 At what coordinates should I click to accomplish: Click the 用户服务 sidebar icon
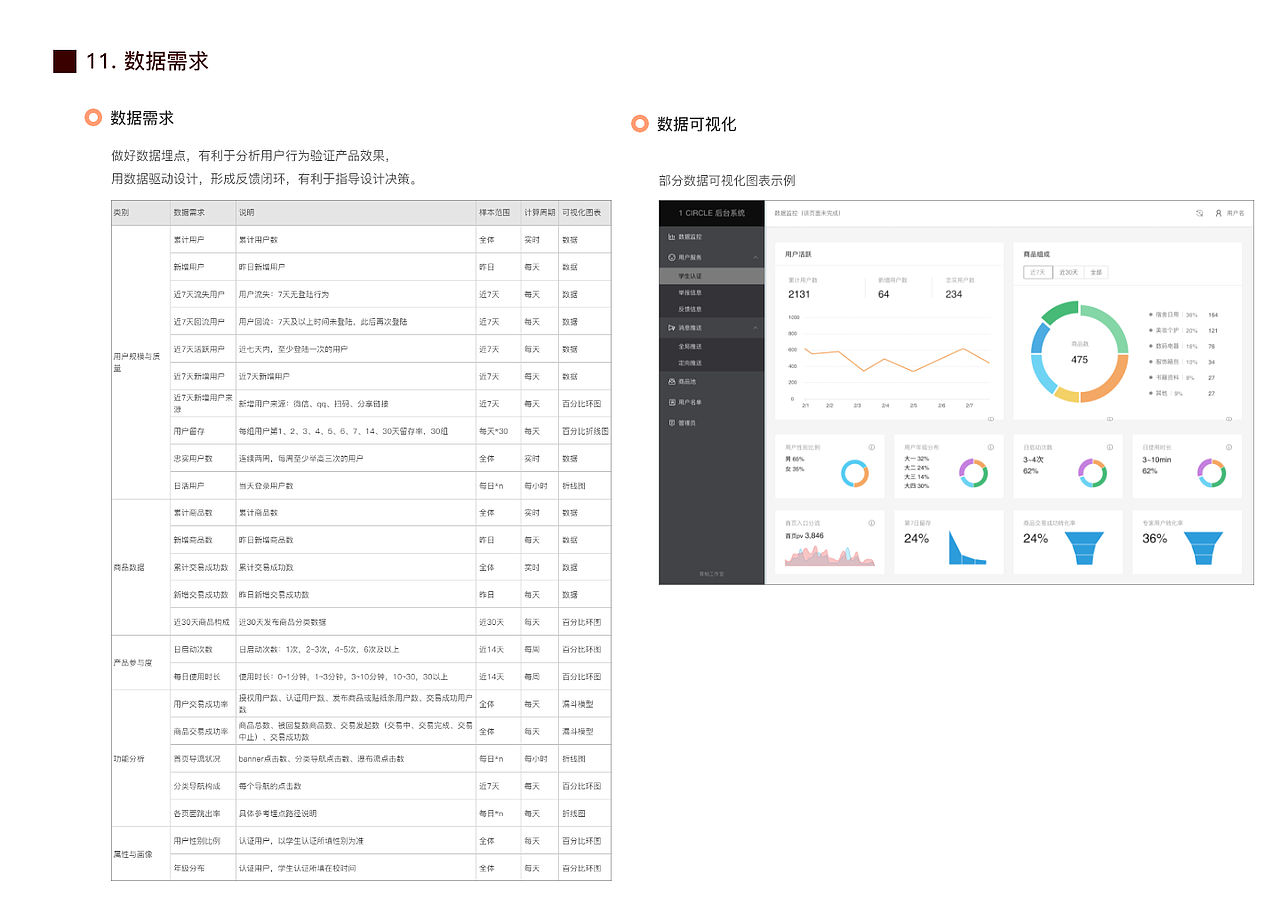pyautogui.click(x=671, y=257)
